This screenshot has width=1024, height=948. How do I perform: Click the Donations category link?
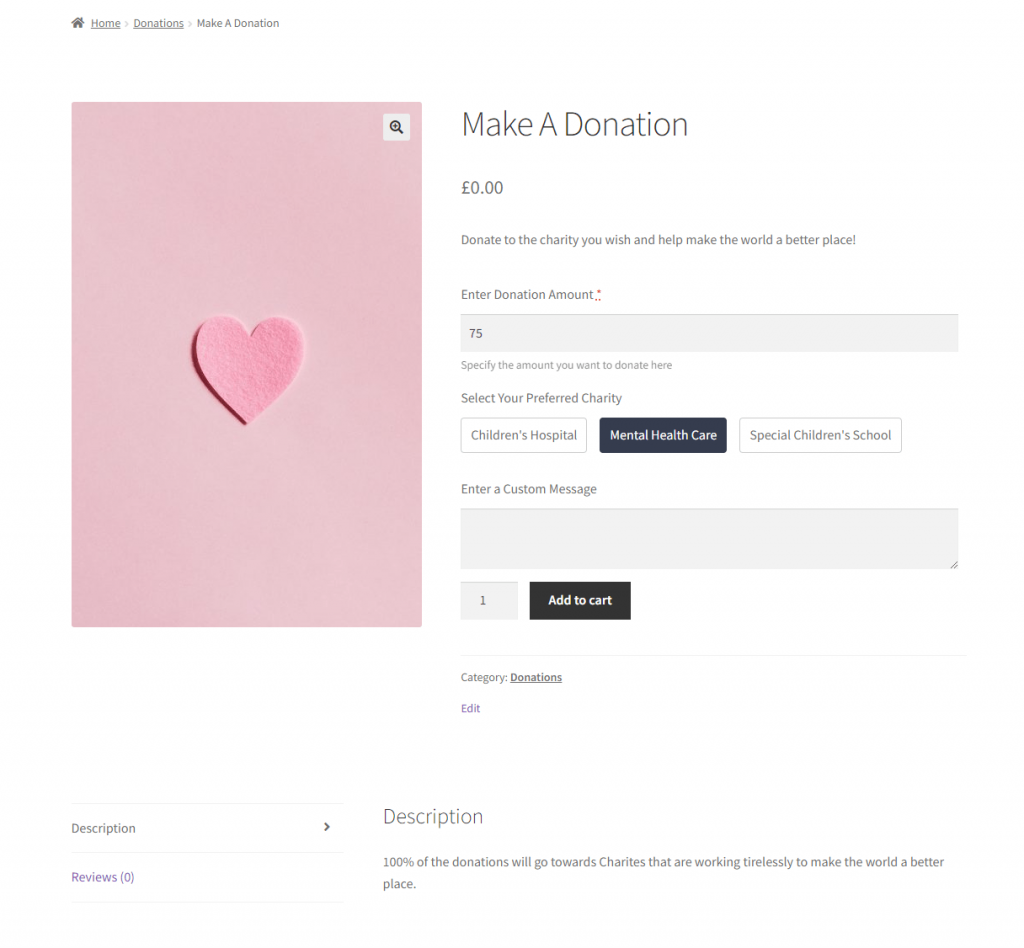point(535,677)
